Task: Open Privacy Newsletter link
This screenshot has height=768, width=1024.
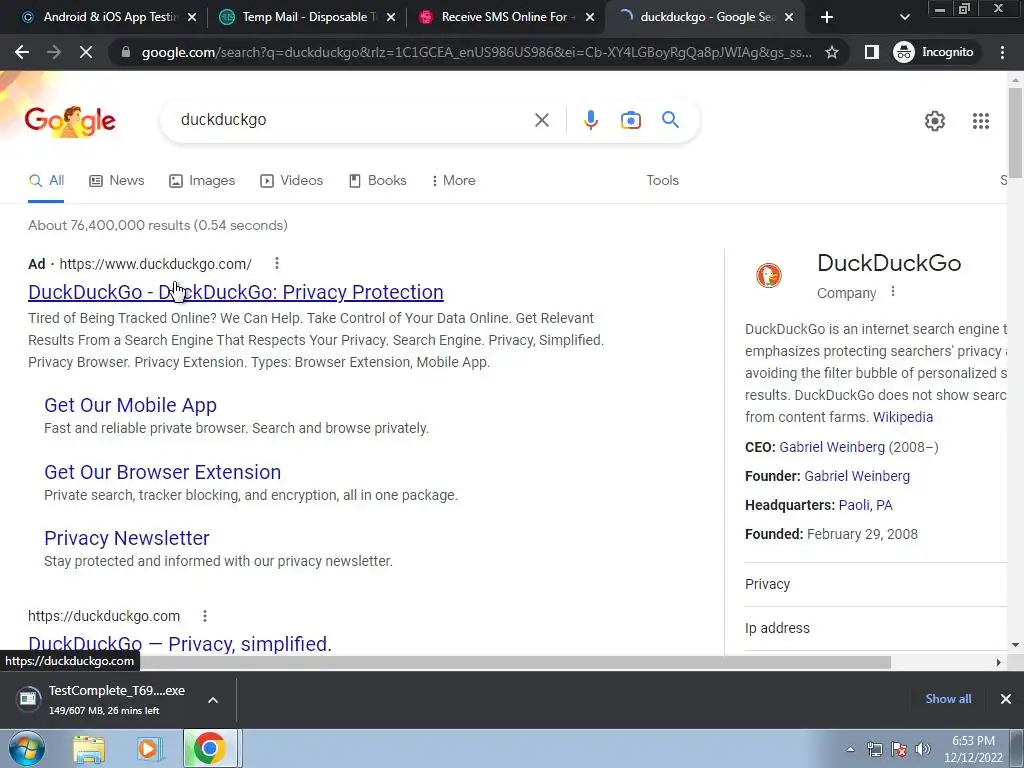Action: point(127,538)
